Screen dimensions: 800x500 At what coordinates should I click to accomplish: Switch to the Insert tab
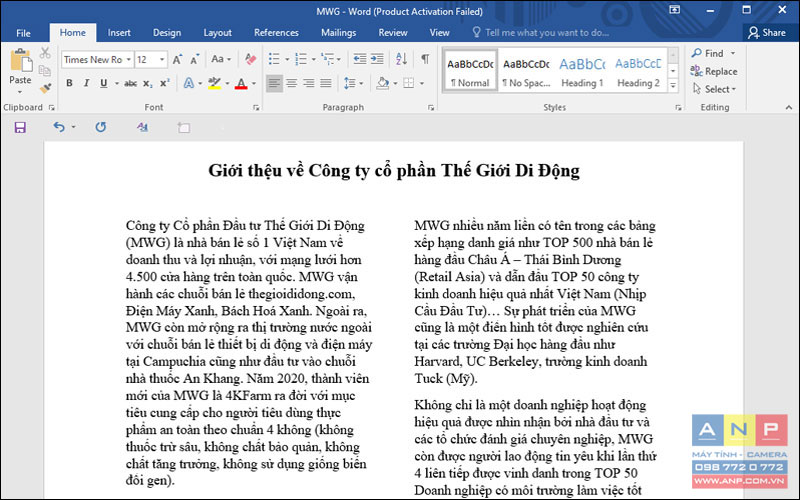[x=119, y=33]
